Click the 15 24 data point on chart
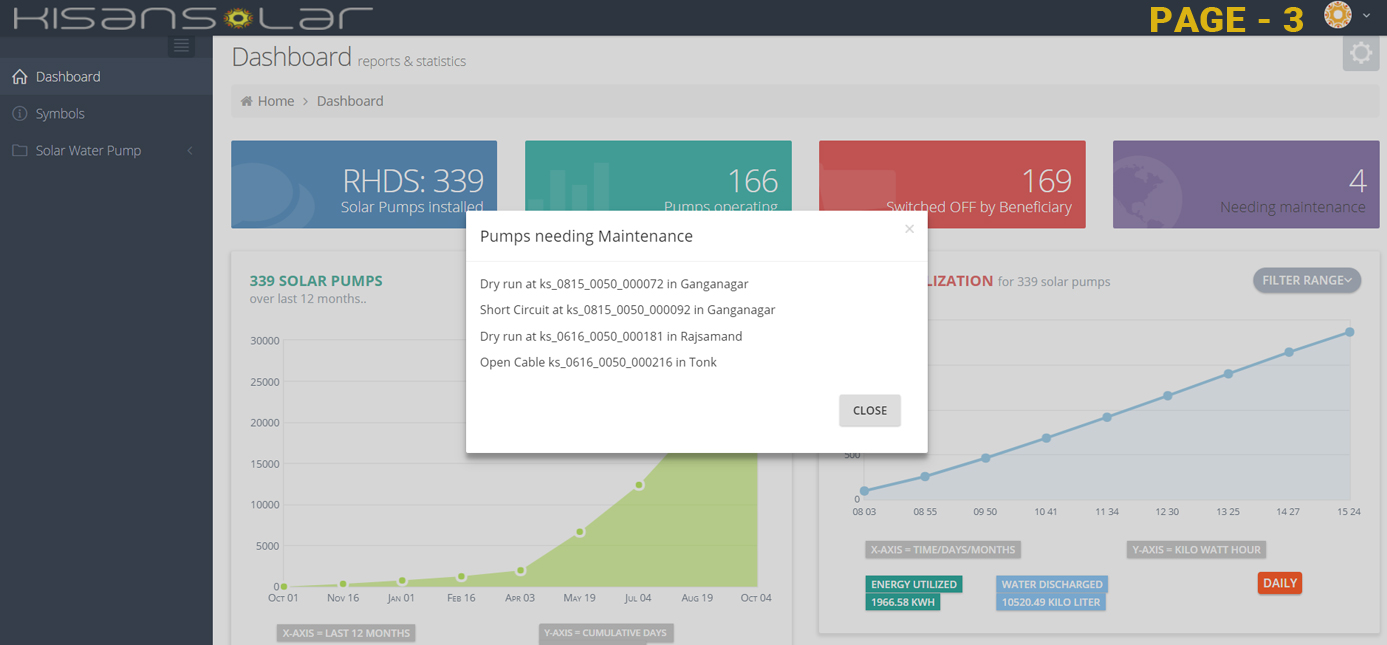Viewport: 1387px width, 645px height. [1349, 332]
